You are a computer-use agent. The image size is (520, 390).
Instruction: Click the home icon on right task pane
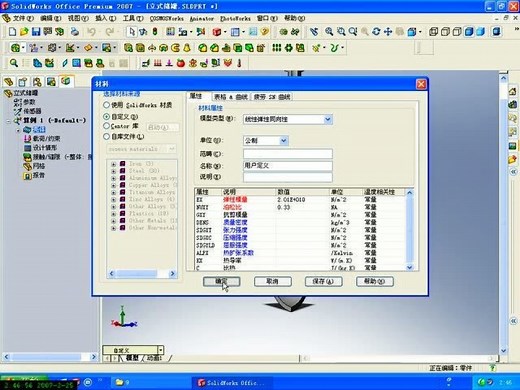click(x=513, y=91)
